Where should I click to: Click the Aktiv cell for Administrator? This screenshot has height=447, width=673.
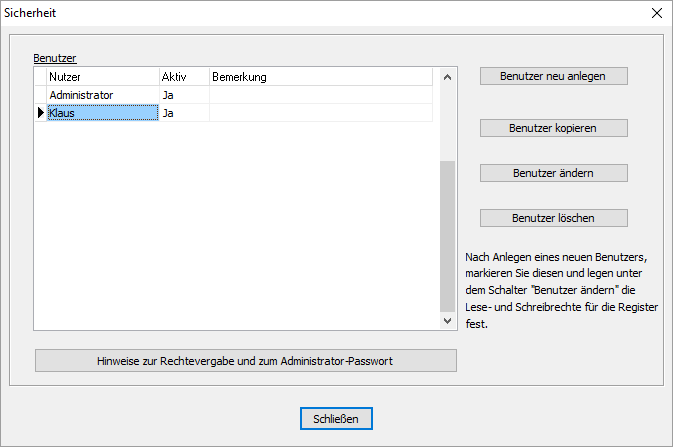(x=183, y=95)
